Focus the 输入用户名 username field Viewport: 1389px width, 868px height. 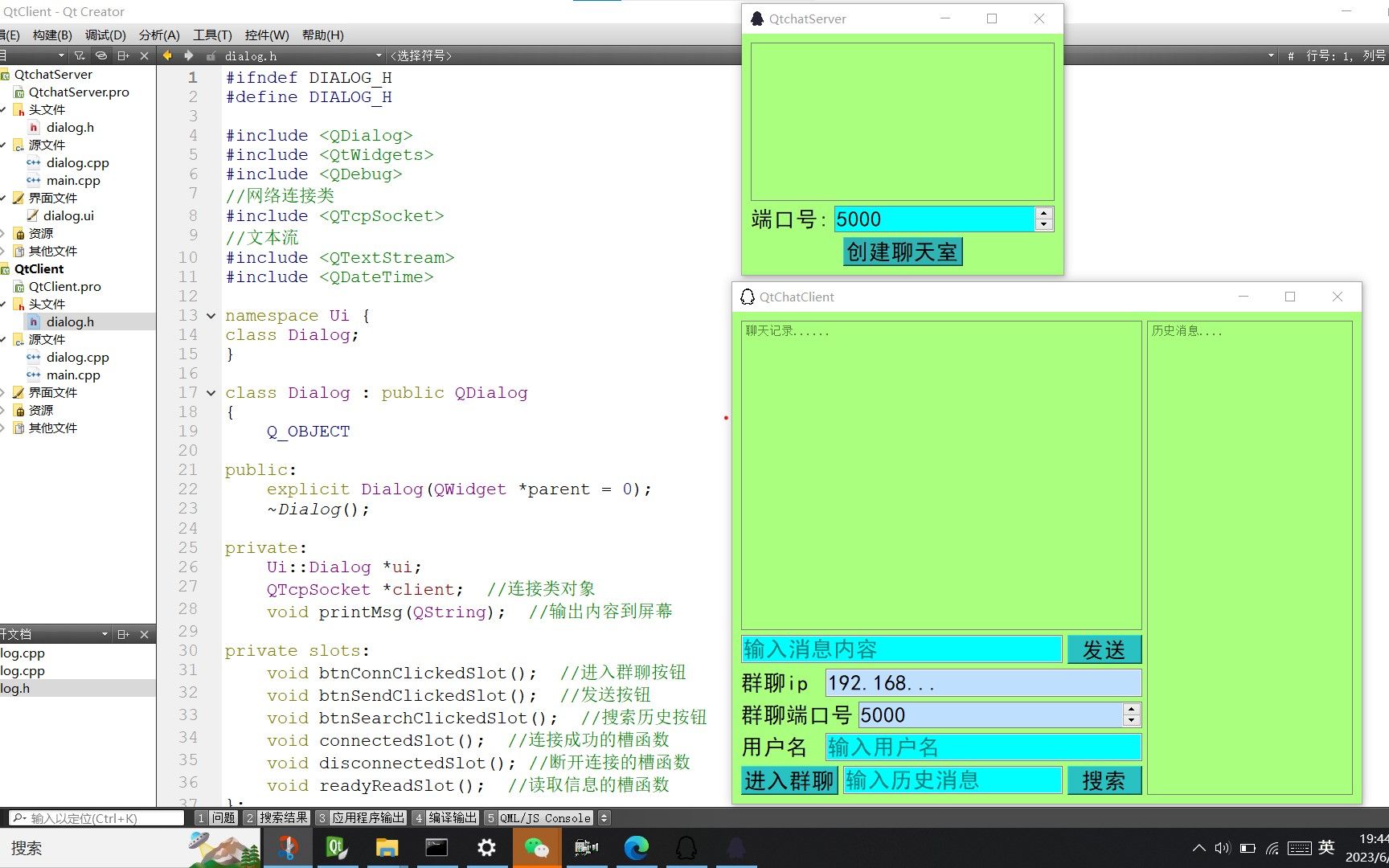pyautogui.click(x=983, y=747)
